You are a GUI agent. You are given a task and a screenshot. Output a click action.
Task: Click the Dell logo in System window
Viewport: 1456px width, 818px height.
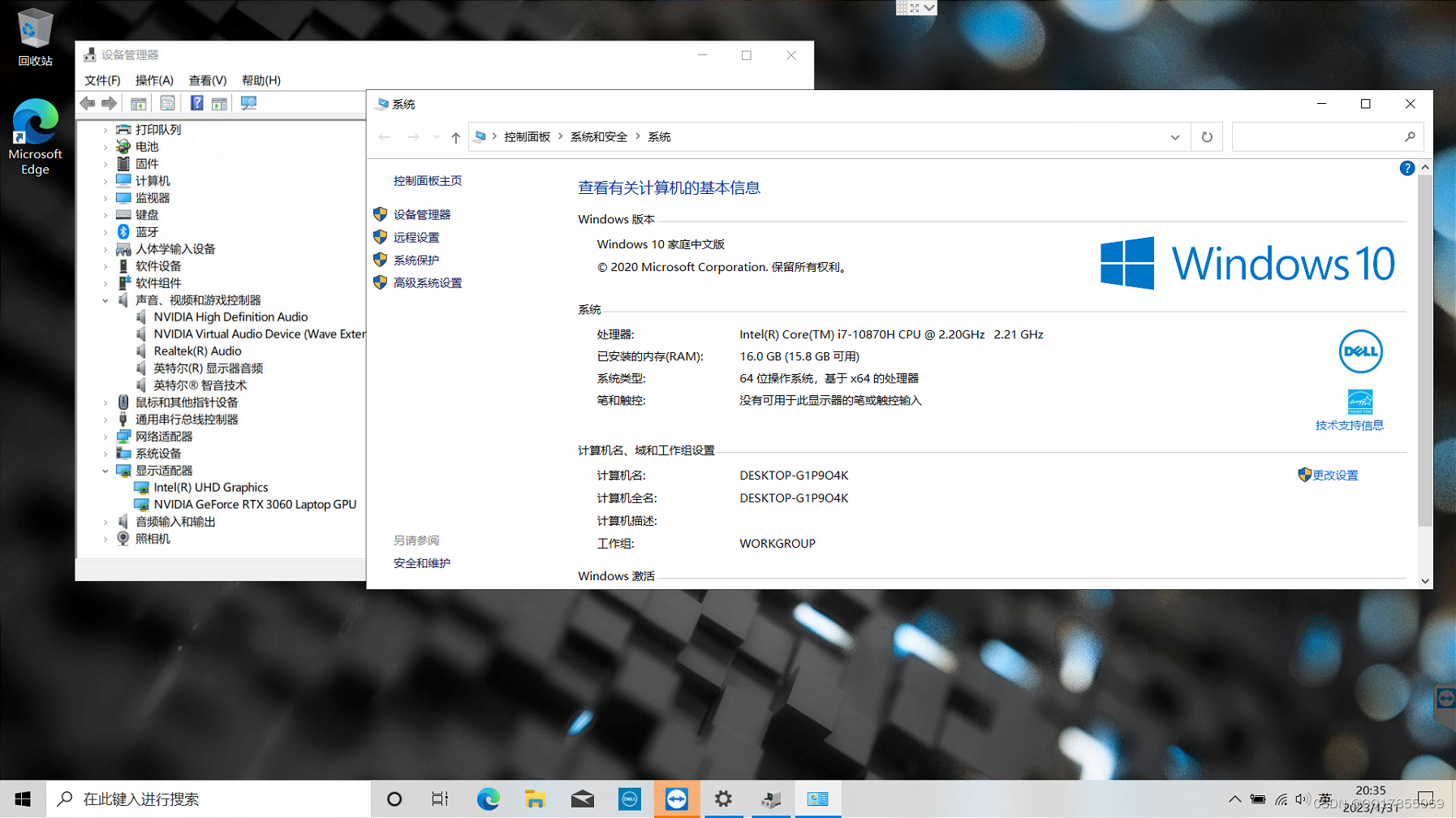[x=1360, y=351]
